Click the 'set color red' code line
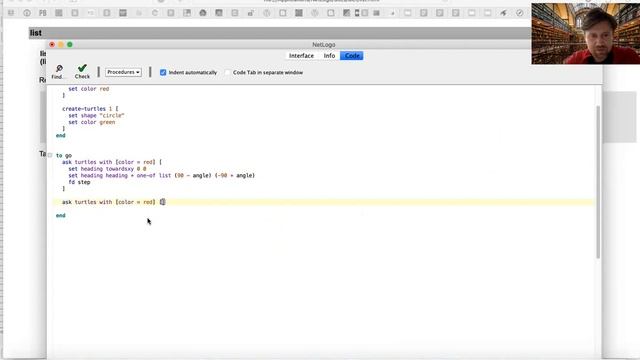 (x=89, y=89)
